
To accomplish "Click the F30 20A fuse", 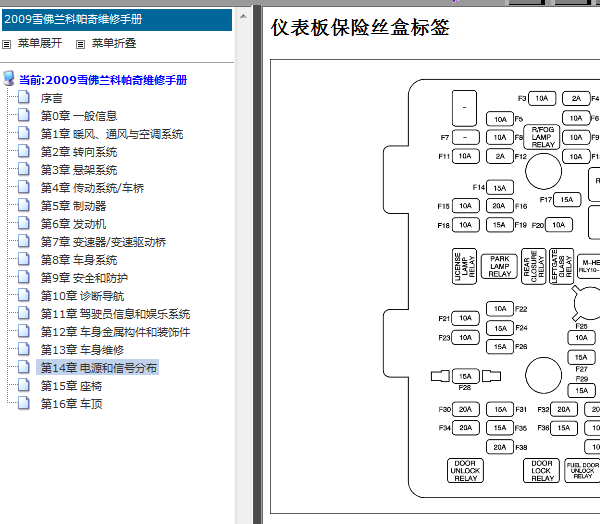I will point(465,409).
